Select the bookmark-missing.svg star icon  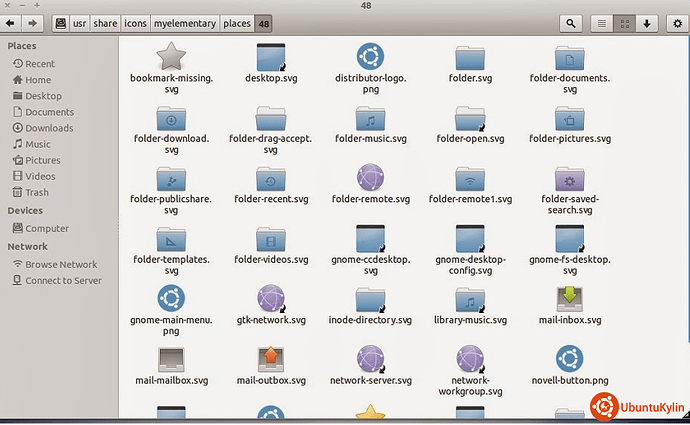(x=171, y=56)
